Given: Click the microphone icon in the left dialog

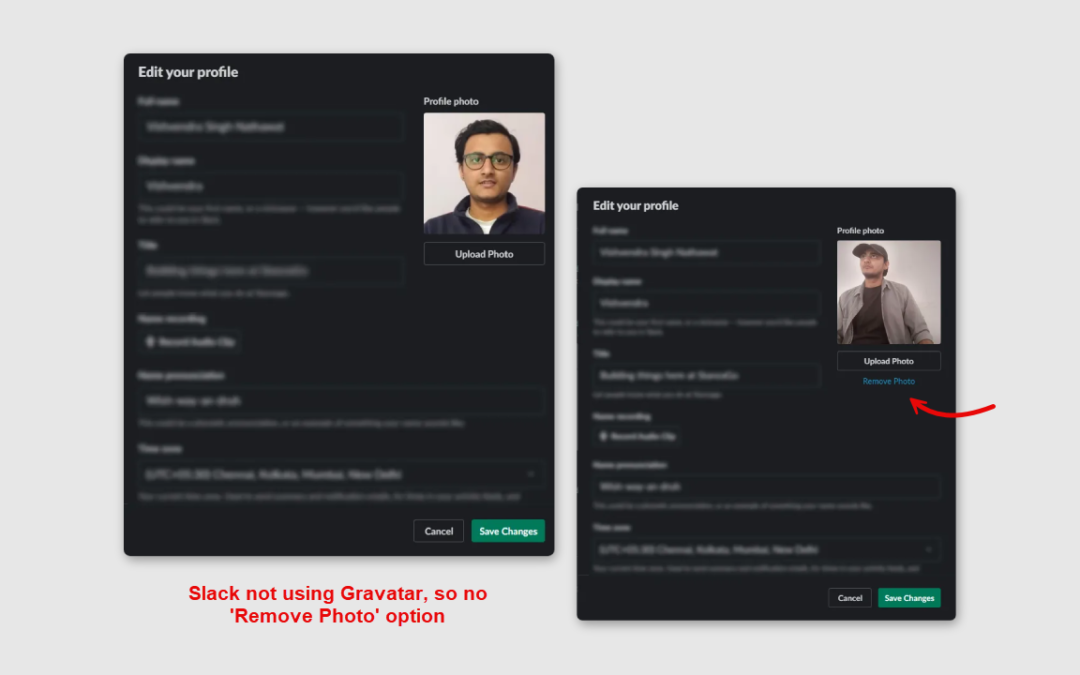Looking at the screenshot, I should click(x=150, y=342).
